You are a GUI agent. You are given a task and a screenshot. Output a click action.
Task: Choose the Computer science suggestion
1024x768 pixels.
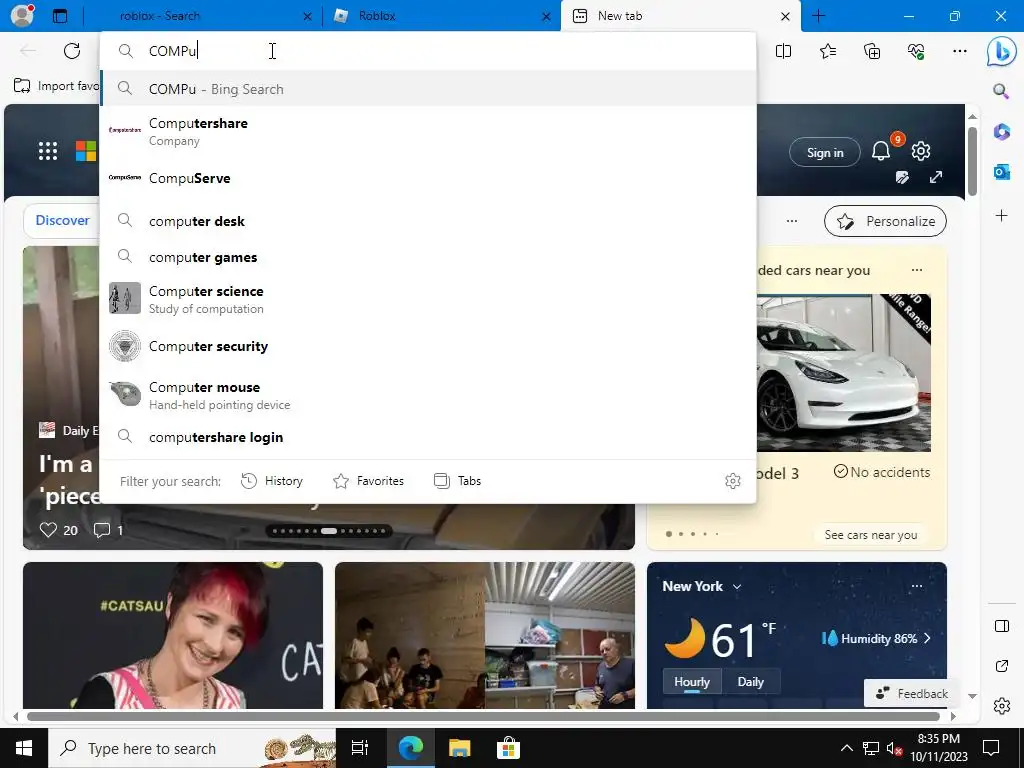428,299
